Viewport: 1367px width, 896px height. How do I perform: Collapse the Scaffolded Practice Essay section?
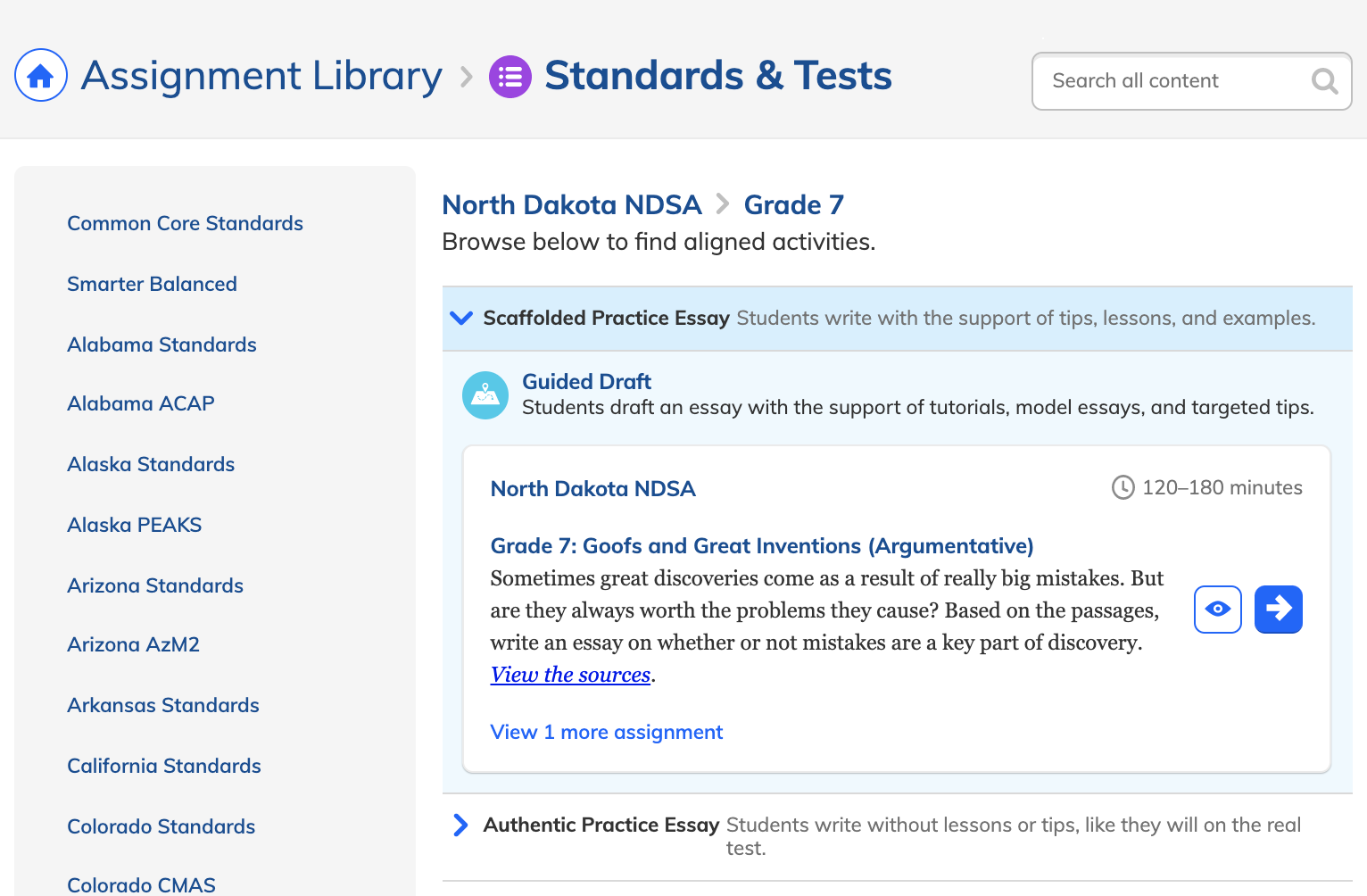tap(461, 318)
